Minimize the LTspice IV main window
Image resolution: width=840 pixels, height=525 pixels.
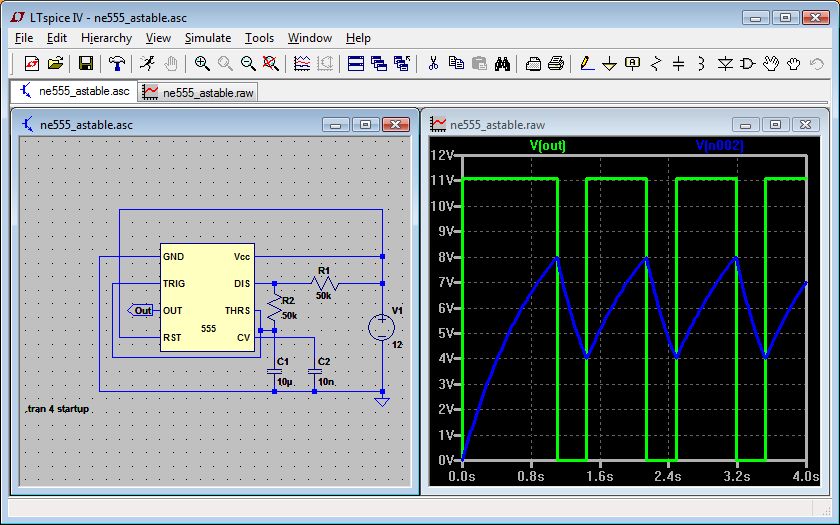pyautogui.click(x=756, y=18)
